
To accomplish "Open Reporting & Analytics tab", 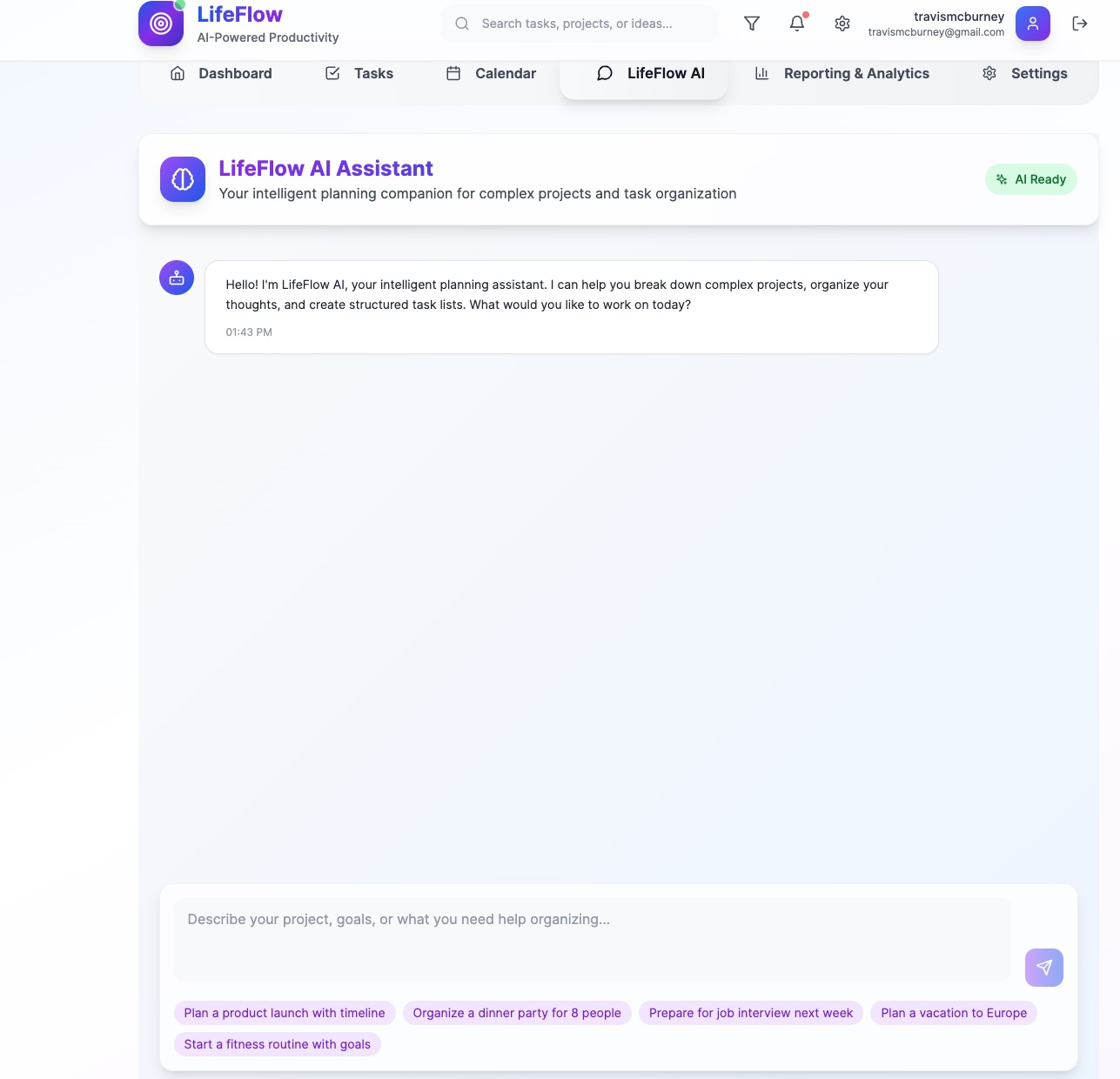I will coord(842,74).
